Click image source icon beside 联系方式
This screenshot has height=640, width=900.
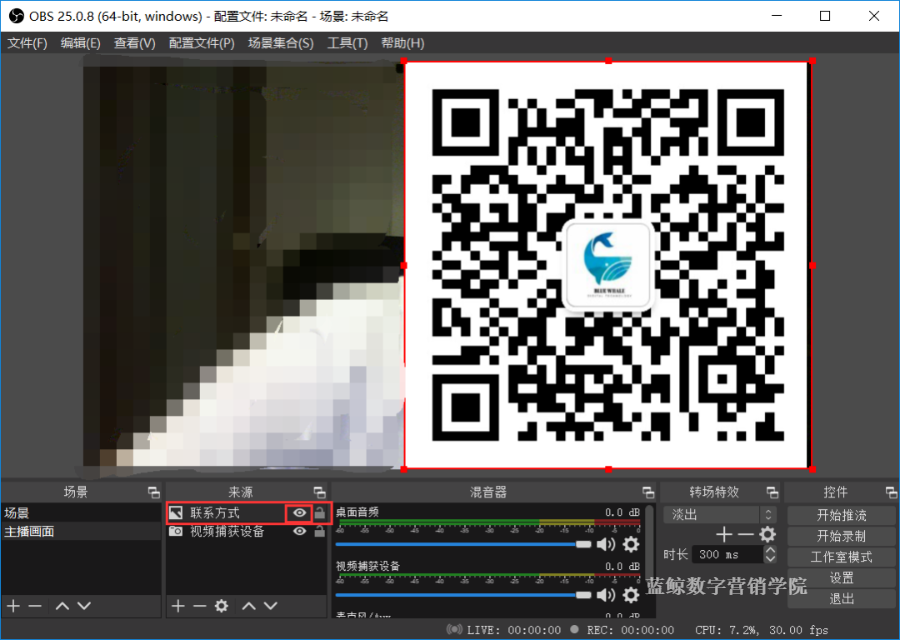(x=176, y=513)
